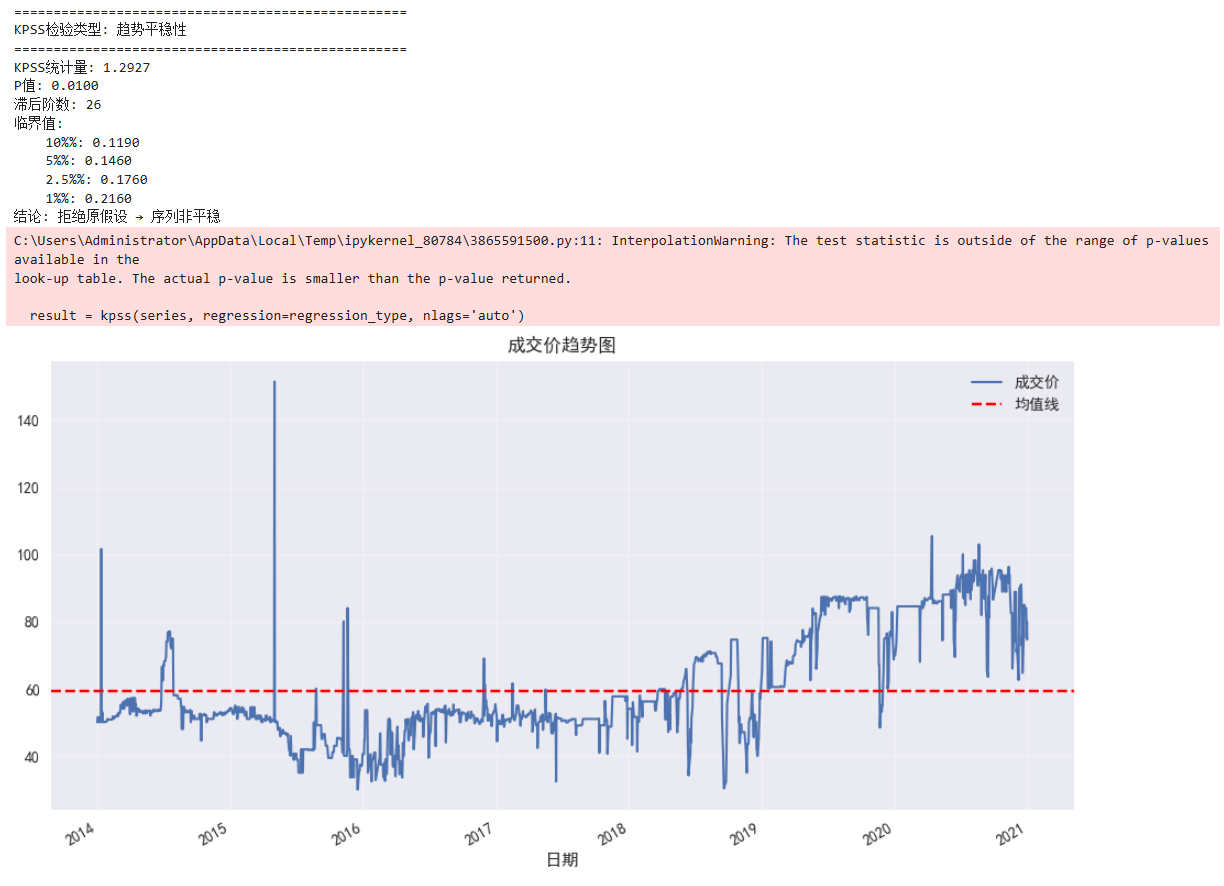Click the P值 0.0100 output line

click(x=56, y=86)
